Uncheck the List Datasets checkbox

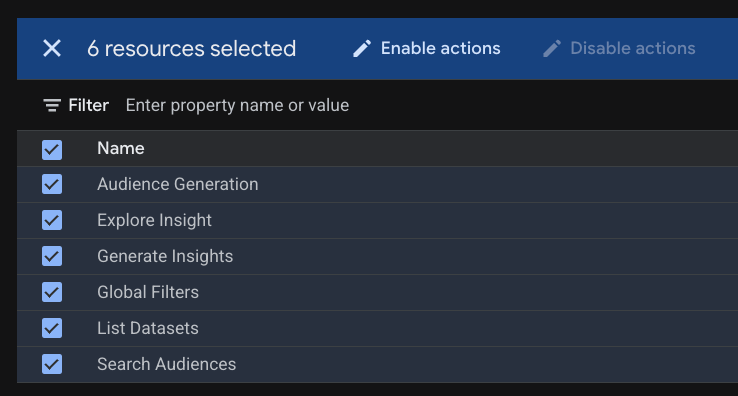[52, 328]
